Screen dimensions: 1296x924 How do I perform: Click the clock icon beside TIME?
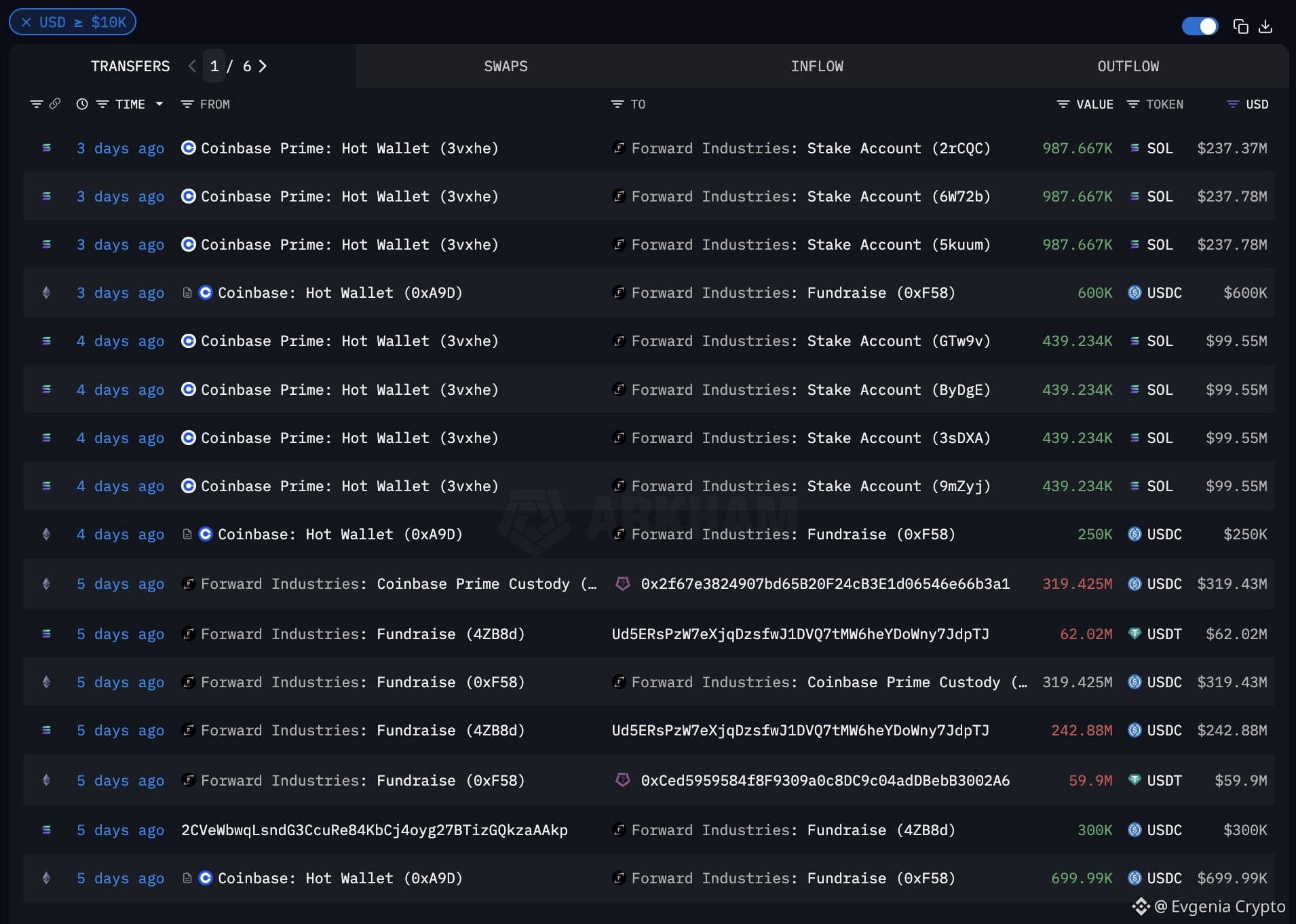82,104
